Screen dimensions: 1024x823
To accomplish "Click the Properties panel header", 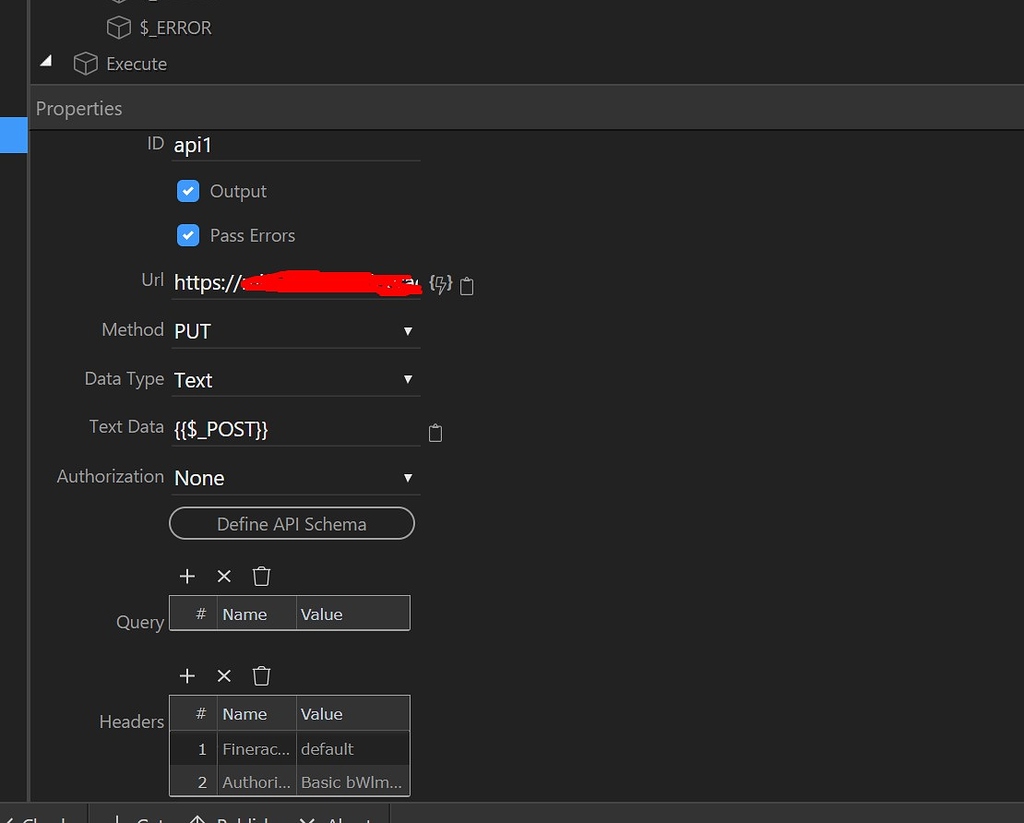I will [x=526, y=108].
